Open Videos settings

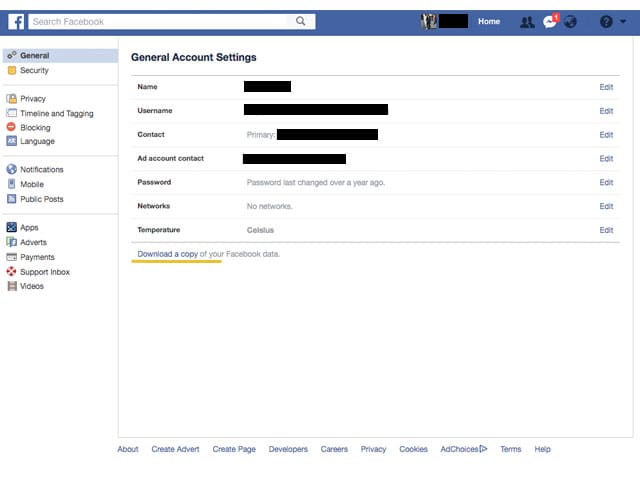click(x=32, y=286)
